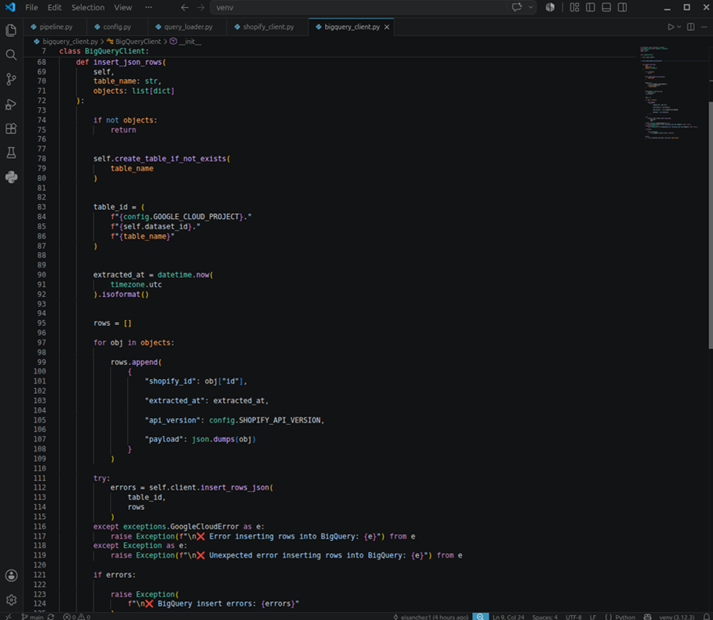The height and width of the screenshot is (620, 713).
Task: Expand the __init__ breadcrumb
Action: pyautogui.click(x=186, y=41)
